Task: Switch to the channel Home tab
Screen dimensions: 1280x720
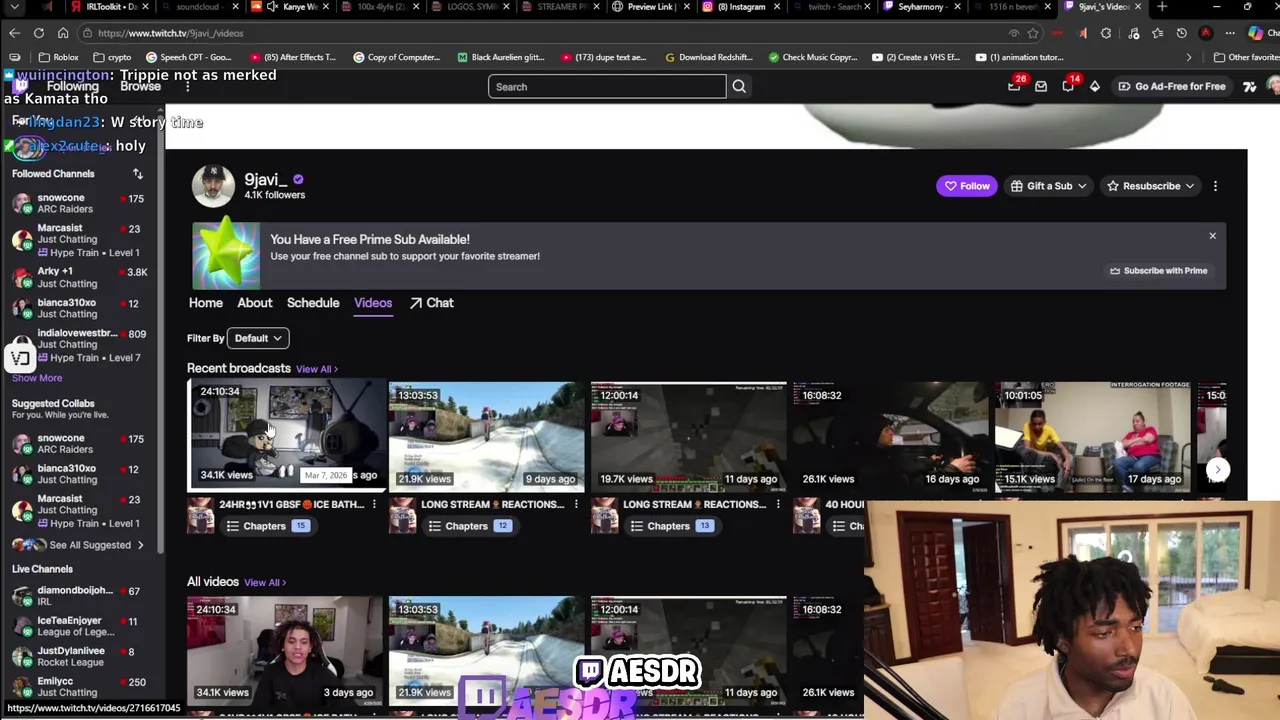Action: pyautogui.click(x=206, y=303)
